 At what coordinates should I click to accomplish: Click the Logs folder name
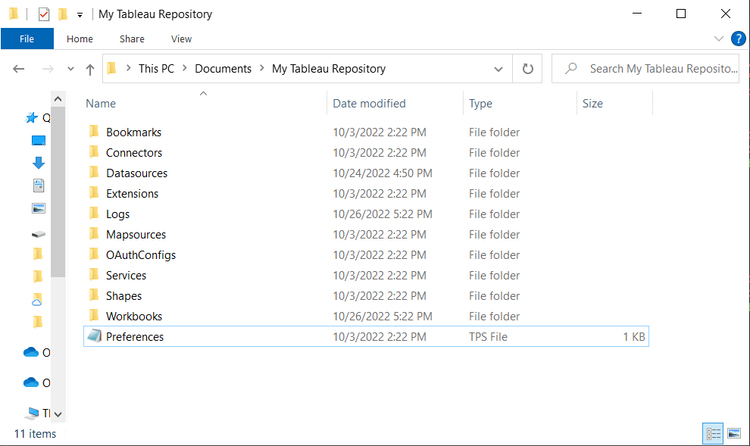118,214
